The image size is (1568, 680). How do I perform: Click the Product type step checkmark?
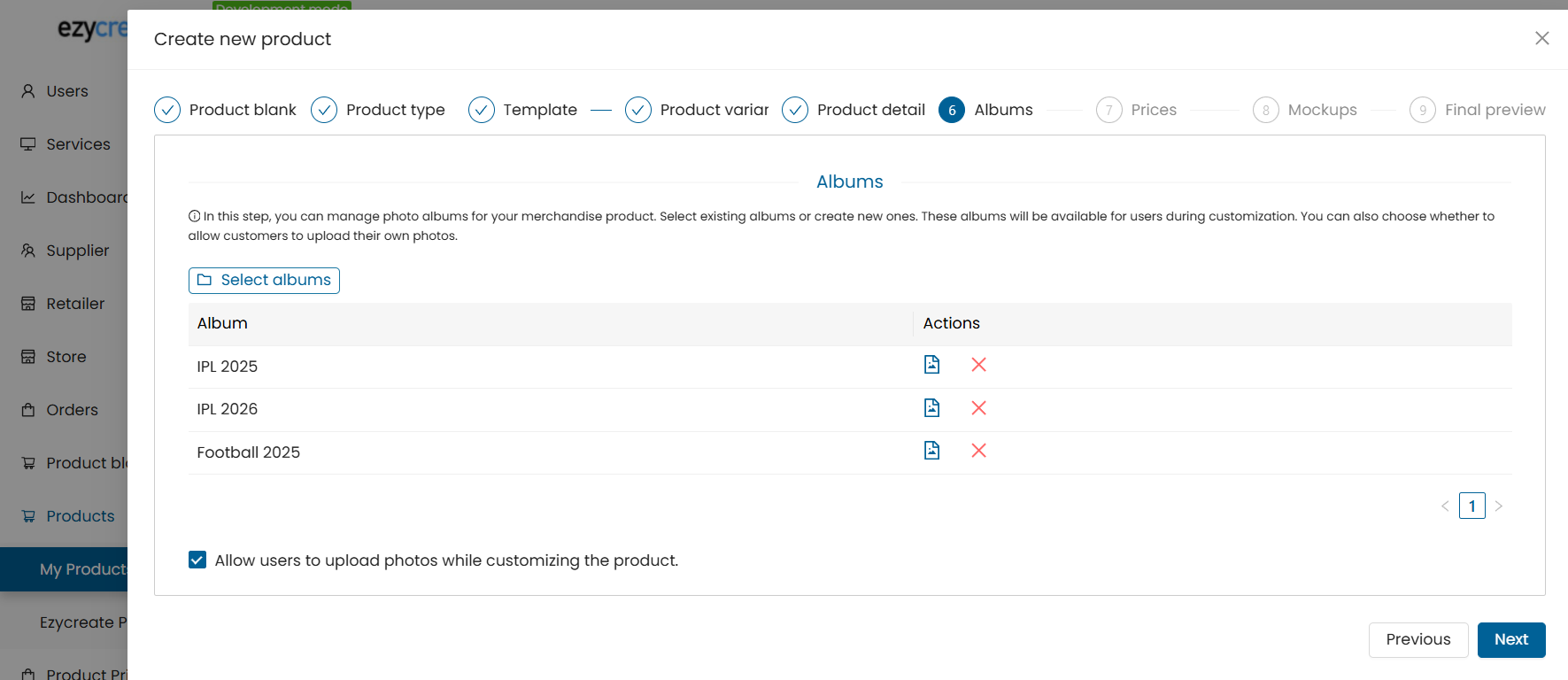[x=324, y=110]
